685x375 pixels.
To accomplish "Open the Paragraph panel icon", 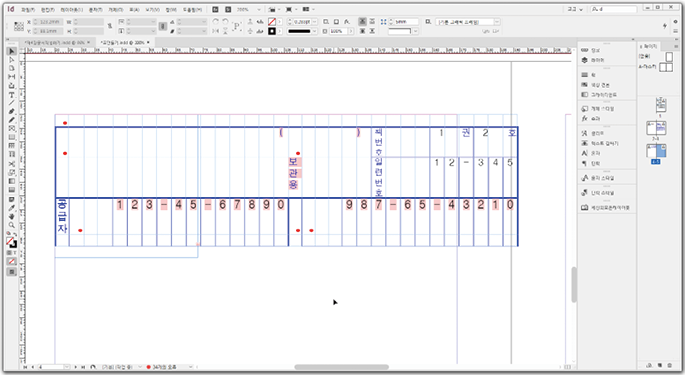I will 585,163.
